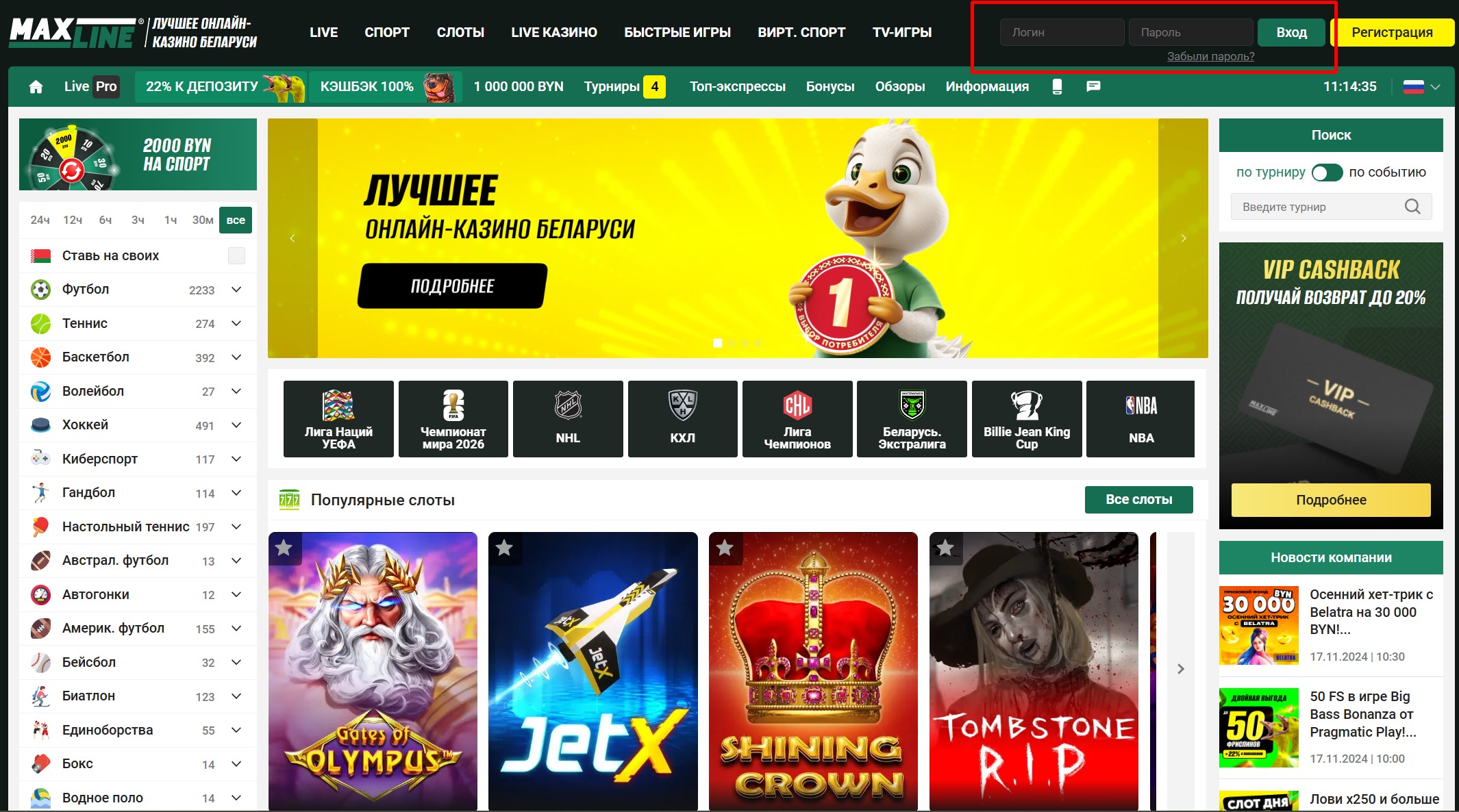
Task: Expand the Бокс category chevron
Action: coord(236,764)
